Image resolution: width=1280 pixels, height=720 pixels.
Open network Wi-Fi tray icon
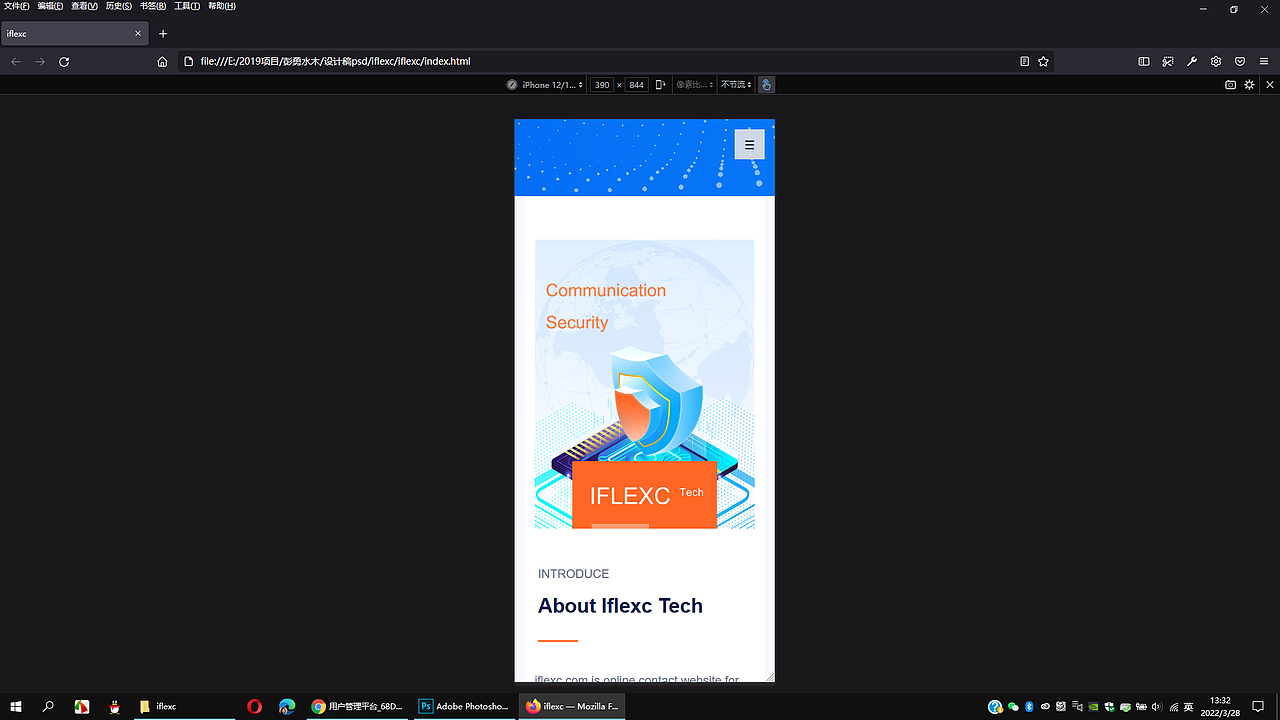(x=1174, y=707)
